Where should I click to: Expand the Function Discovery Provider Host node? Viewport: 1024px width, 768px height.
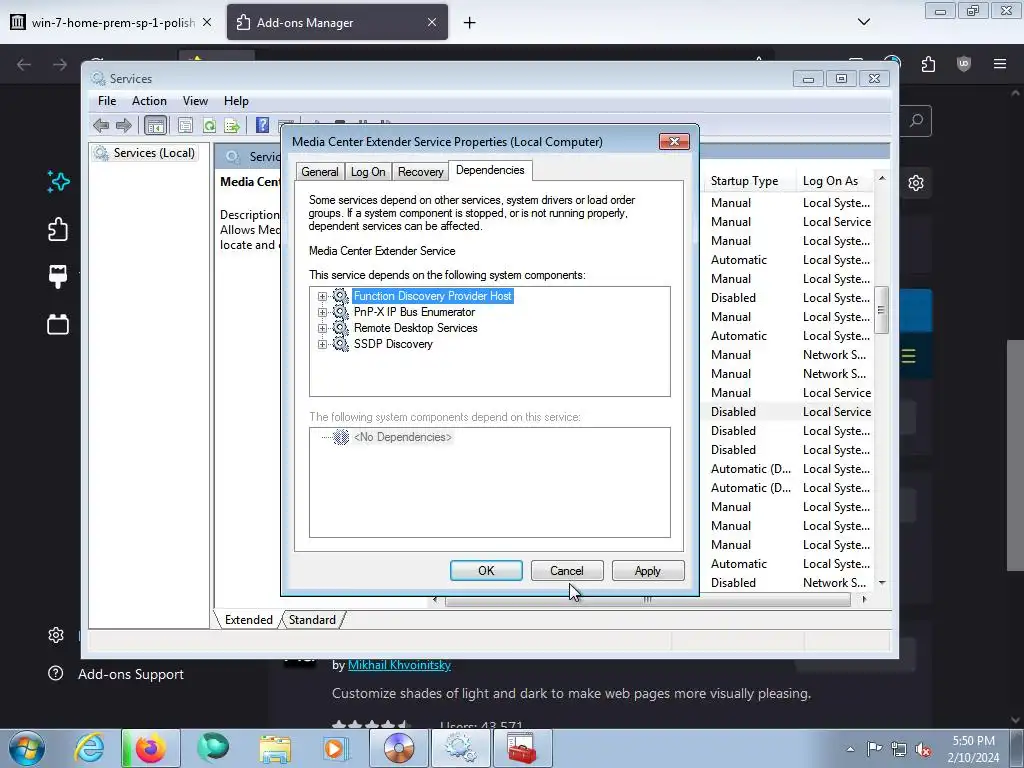pos(322,296)
